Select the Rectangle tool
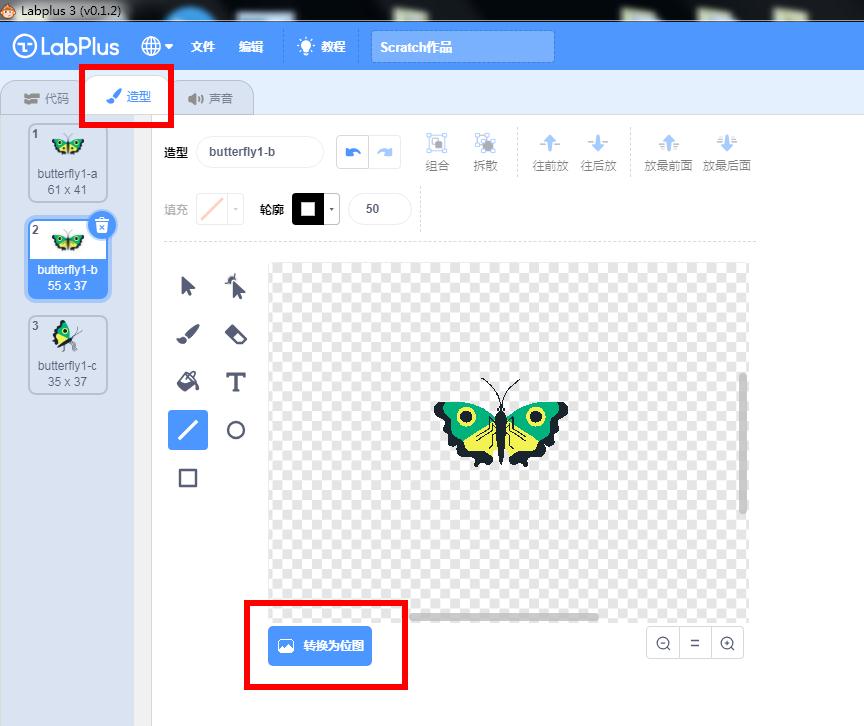This screenshot has width=864, height=726. point(188,478)
